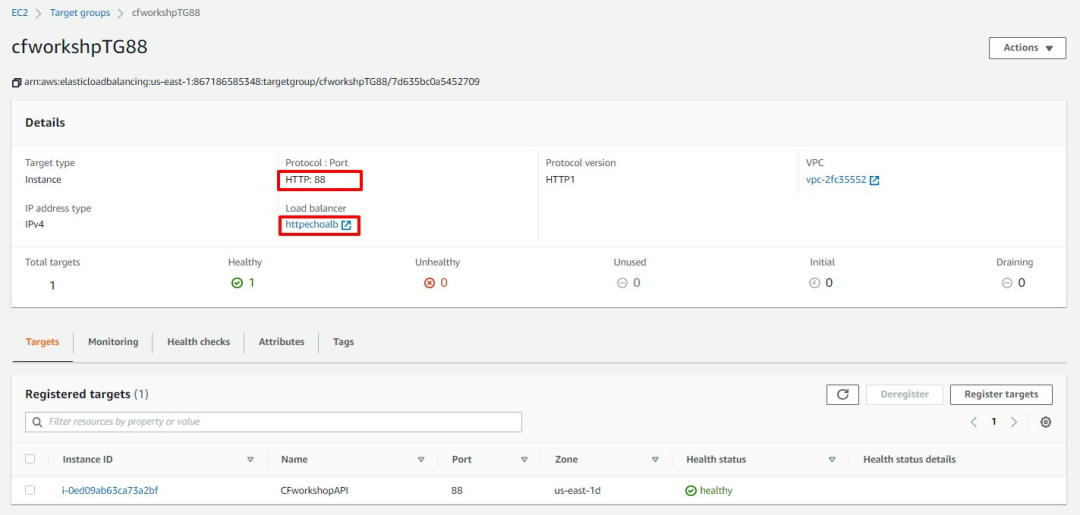Open the Attributes tab
Screen dimensions: 1080x515
282,342
